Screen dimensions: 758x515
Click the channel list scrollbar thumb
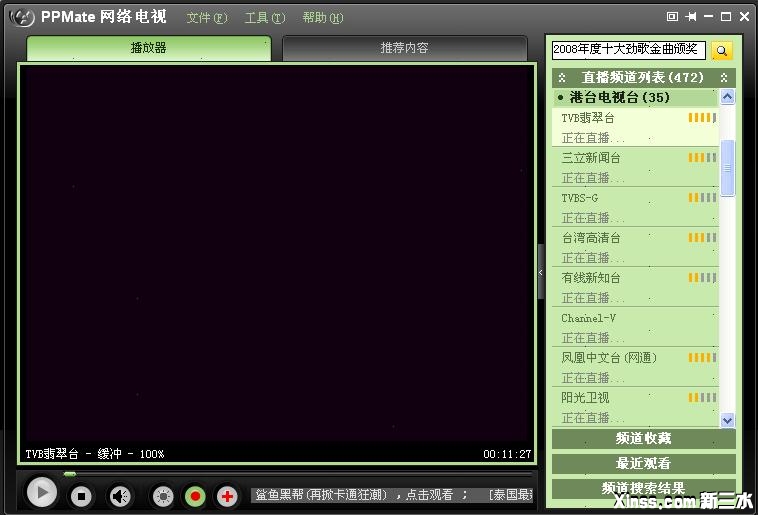[728, 168]
